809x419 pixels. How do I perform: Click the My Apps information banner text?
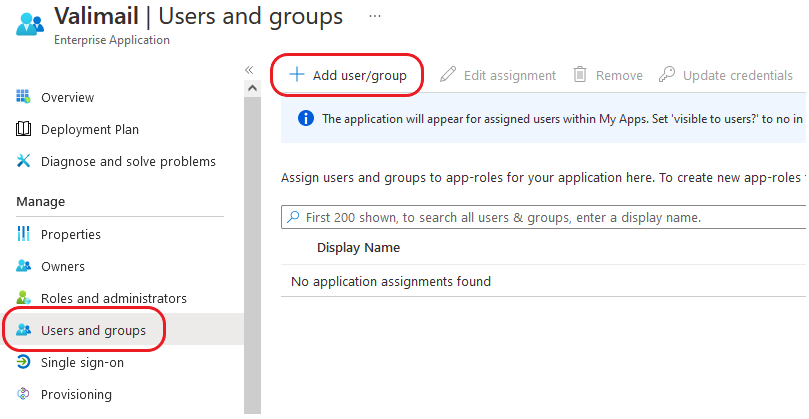pos(562,119)
